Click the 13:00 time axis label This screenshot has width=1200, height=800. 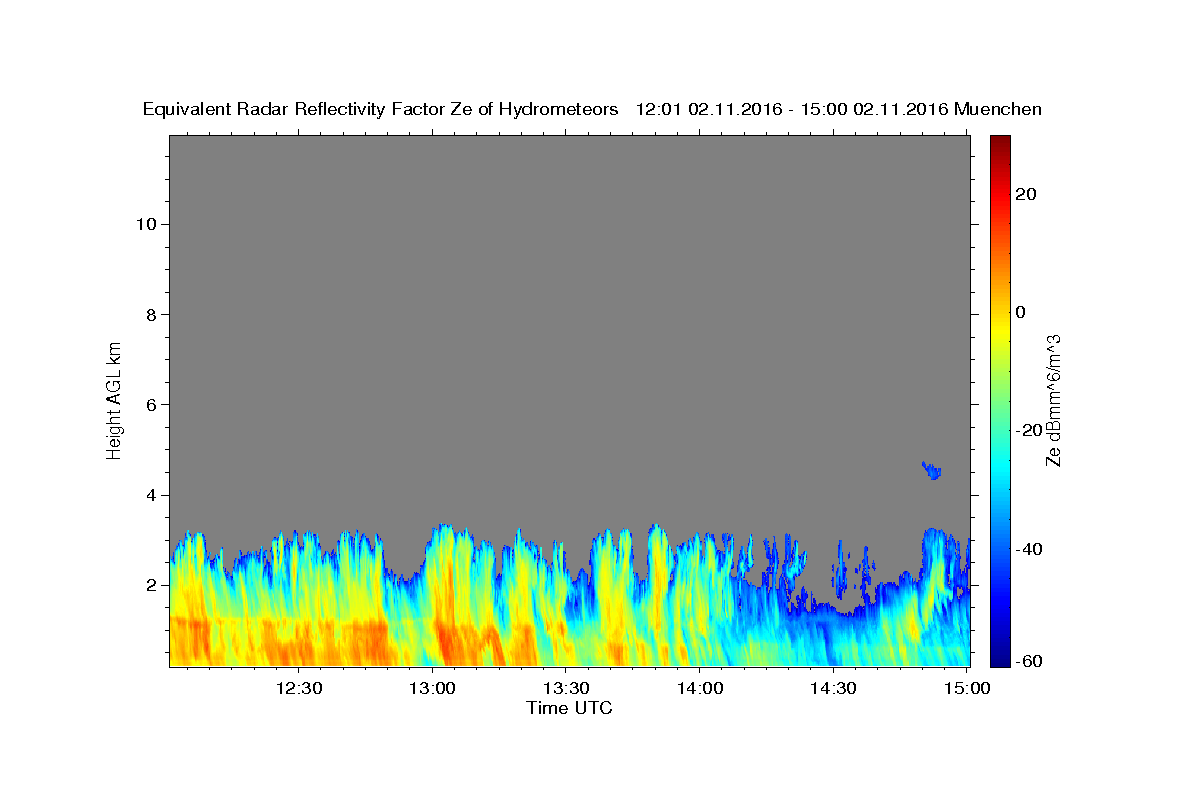(x=433, y=688)
